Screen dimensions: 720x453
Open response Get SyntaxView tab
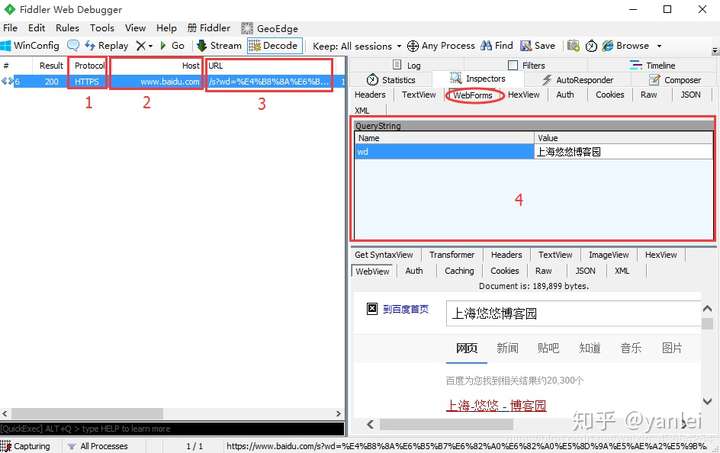pyautogui.click(x=384, y=255)
